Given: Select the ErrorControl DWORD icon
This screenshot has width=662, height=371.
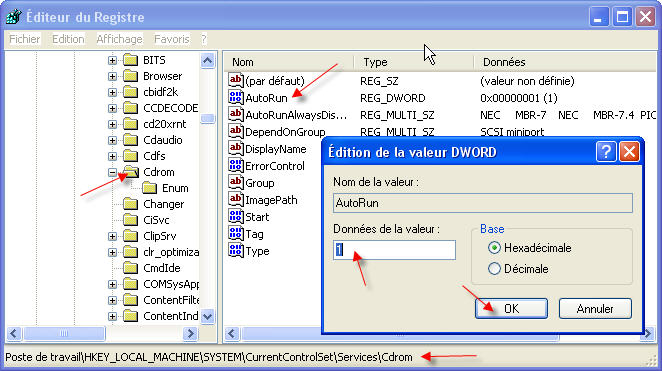Looking at the screenshot, I should point(236,165).
